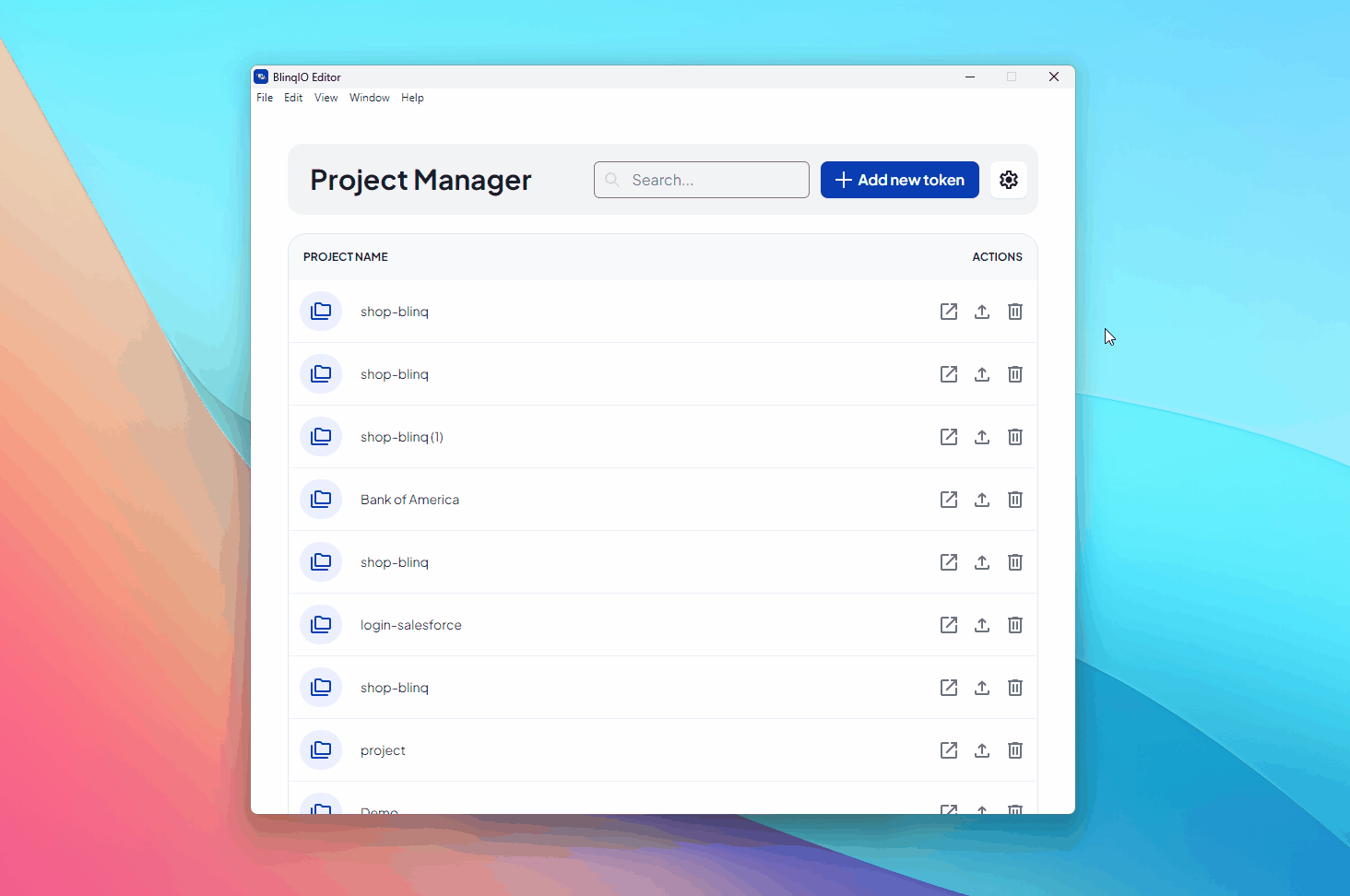
Task: Open the File menu
Action: 265,98
